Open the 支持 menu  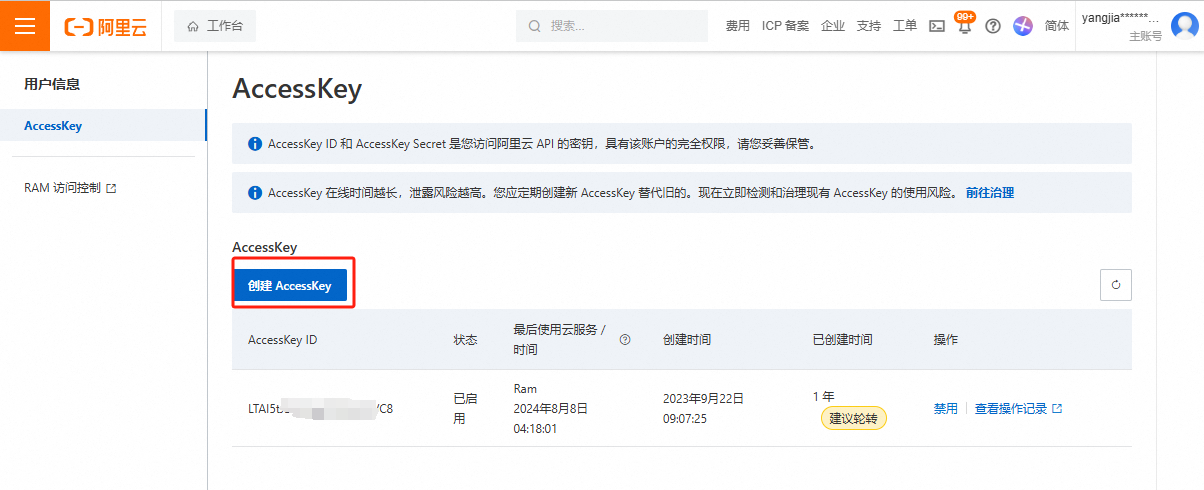coord(868,26)
